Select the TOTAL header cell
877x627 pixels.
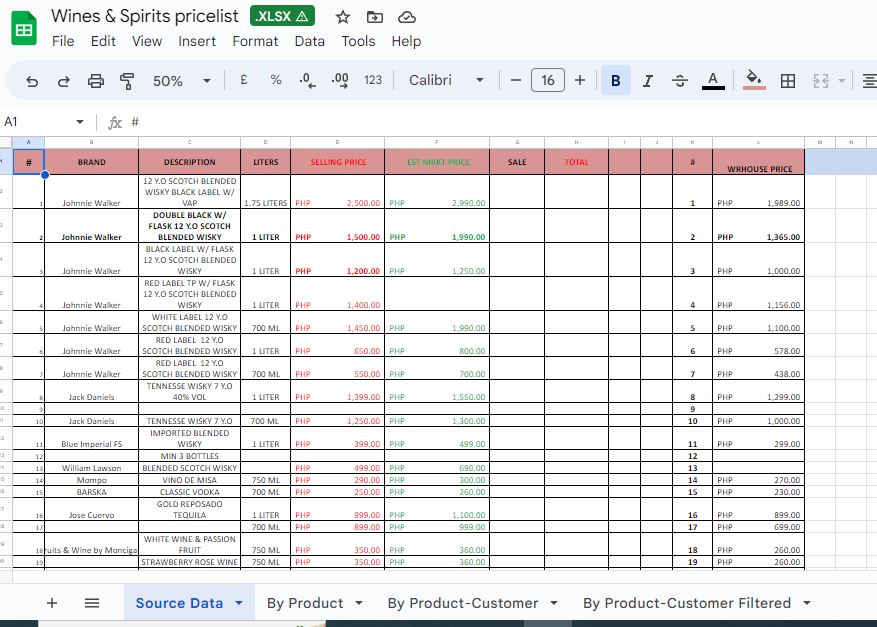(x=576, y=162)
